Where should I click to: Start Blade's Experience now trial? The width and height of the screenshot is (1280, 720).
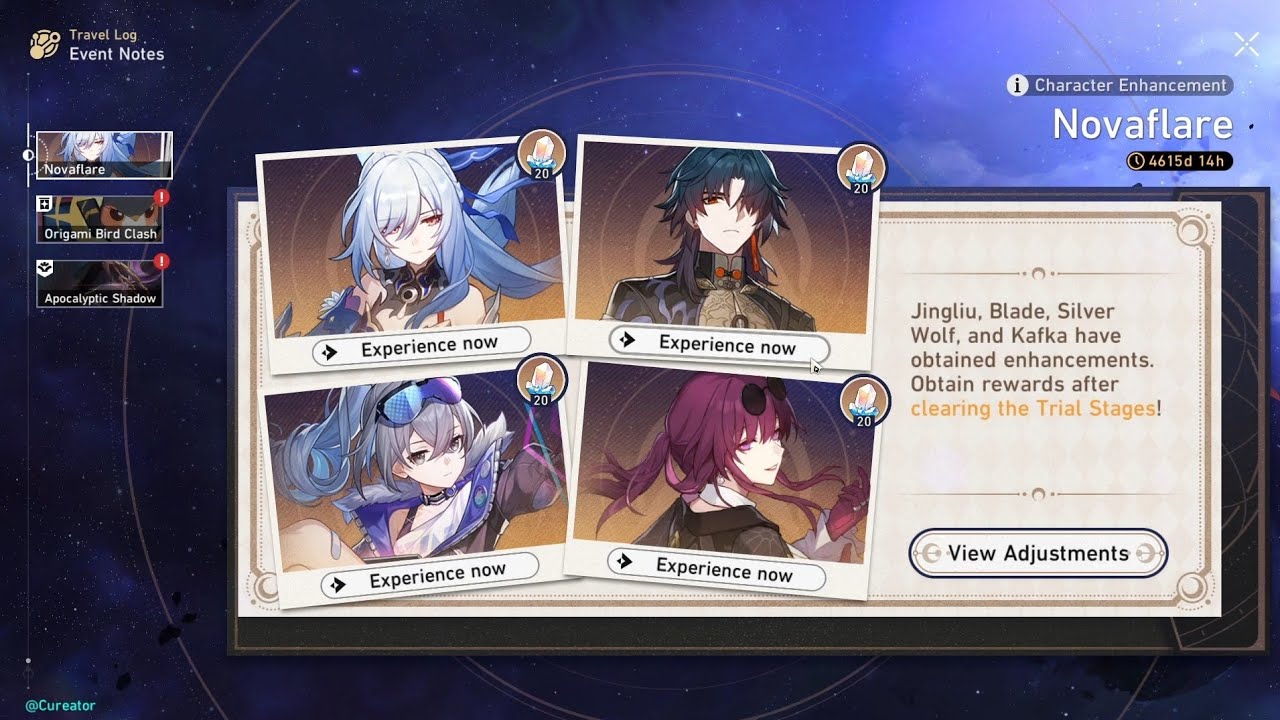click(720, 345)
